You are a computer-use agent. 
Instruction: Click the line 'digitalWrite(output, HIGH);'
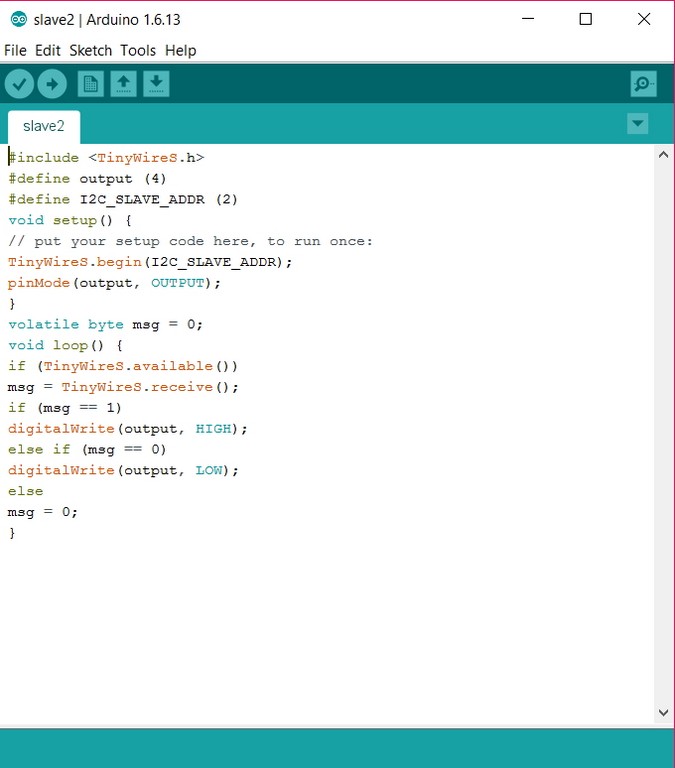[128, 429]
